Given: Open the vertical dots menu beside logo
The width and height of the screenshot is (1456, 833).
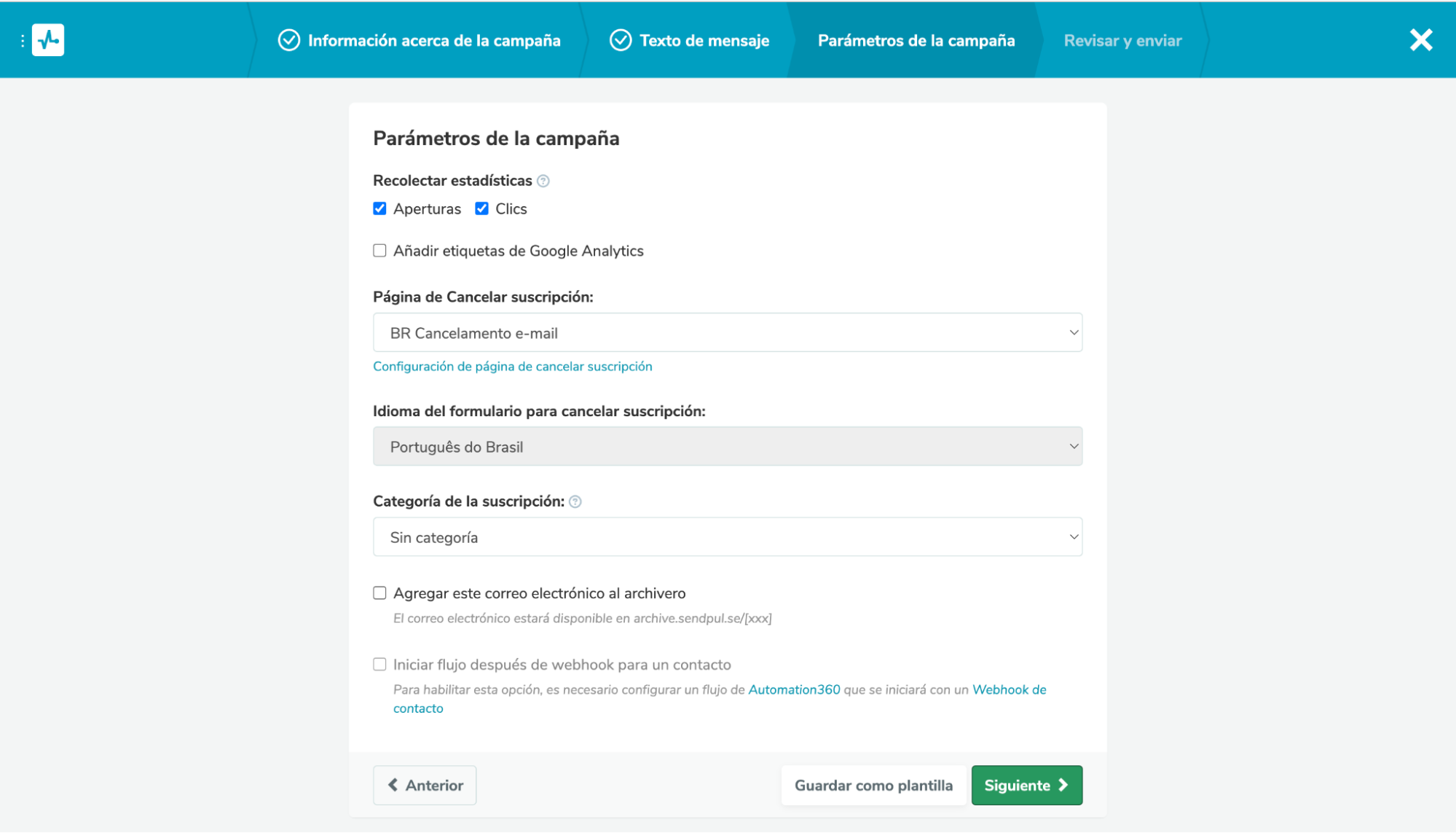Looking at the screenshot, I should (23, 41).
